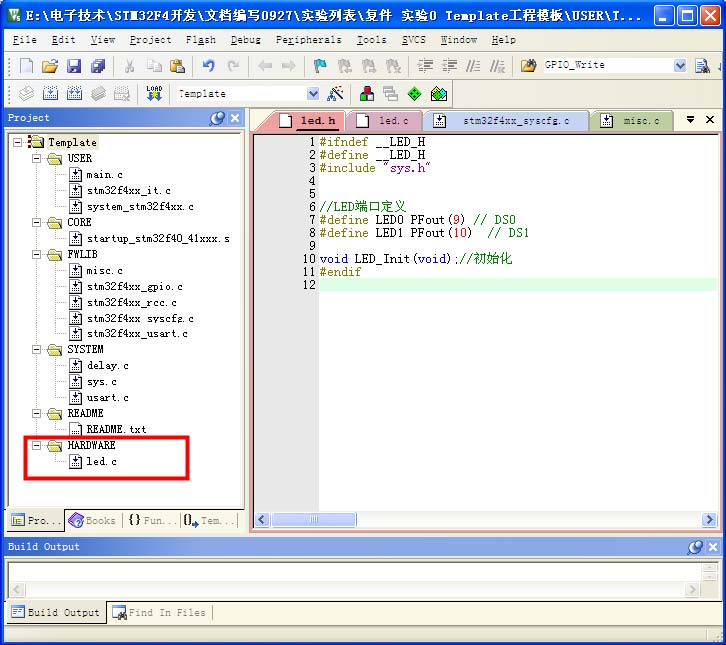Collapse the CORE group

click(36, 222)
